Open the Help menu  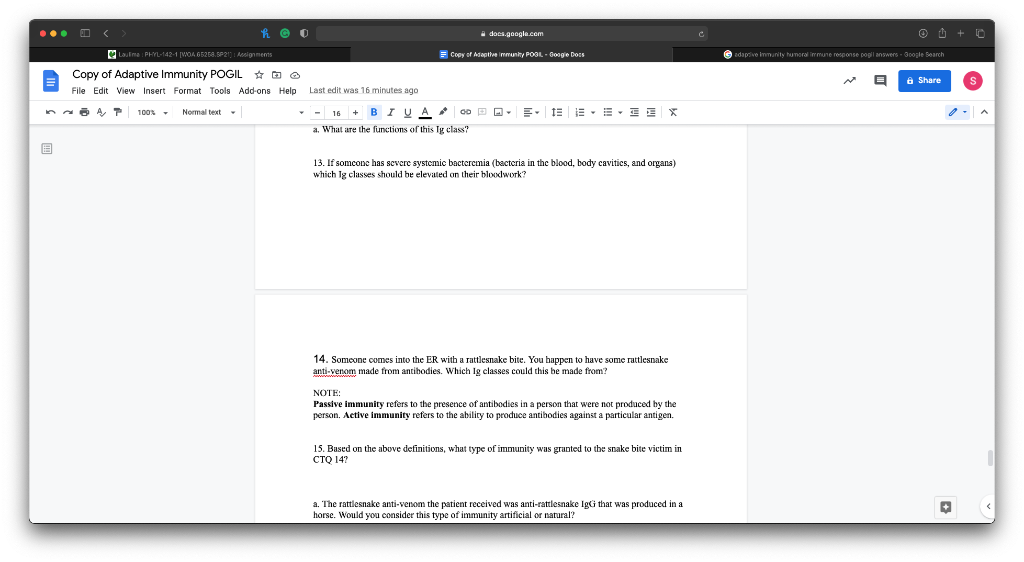(x=288, y=91)
